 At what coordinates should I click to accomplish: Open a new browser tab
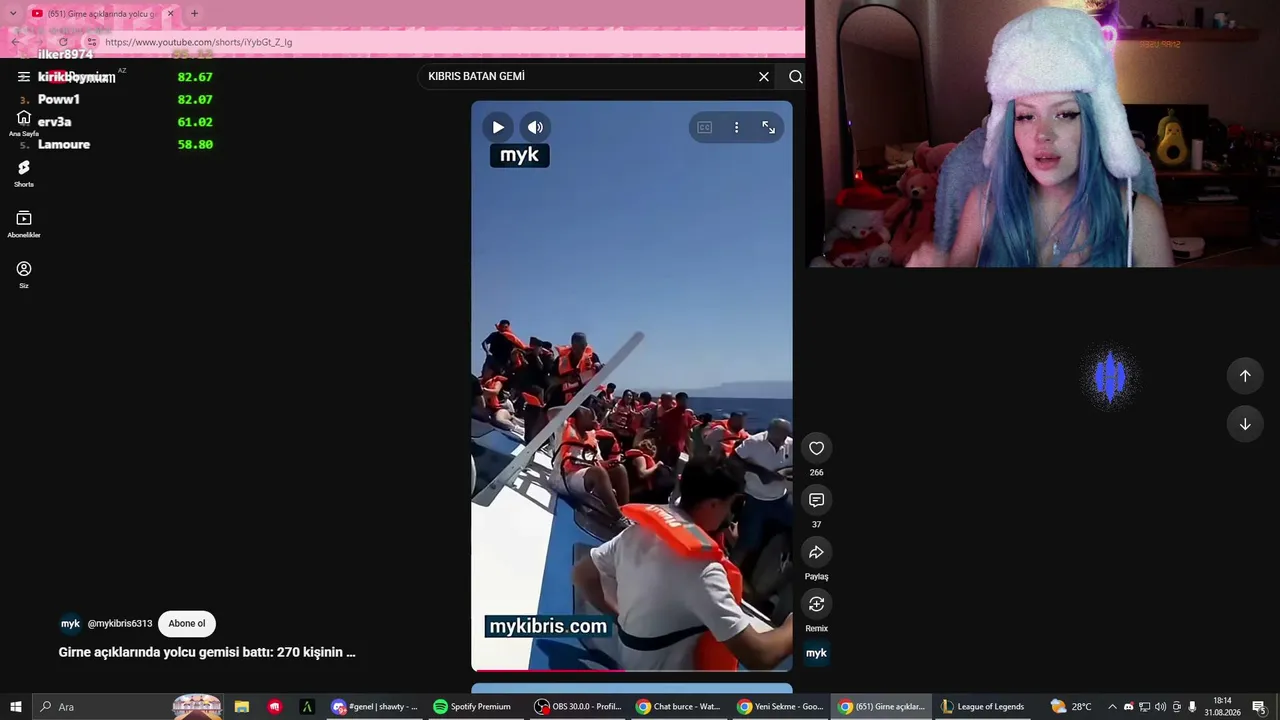pyautogui.click(x=194, y=14)
